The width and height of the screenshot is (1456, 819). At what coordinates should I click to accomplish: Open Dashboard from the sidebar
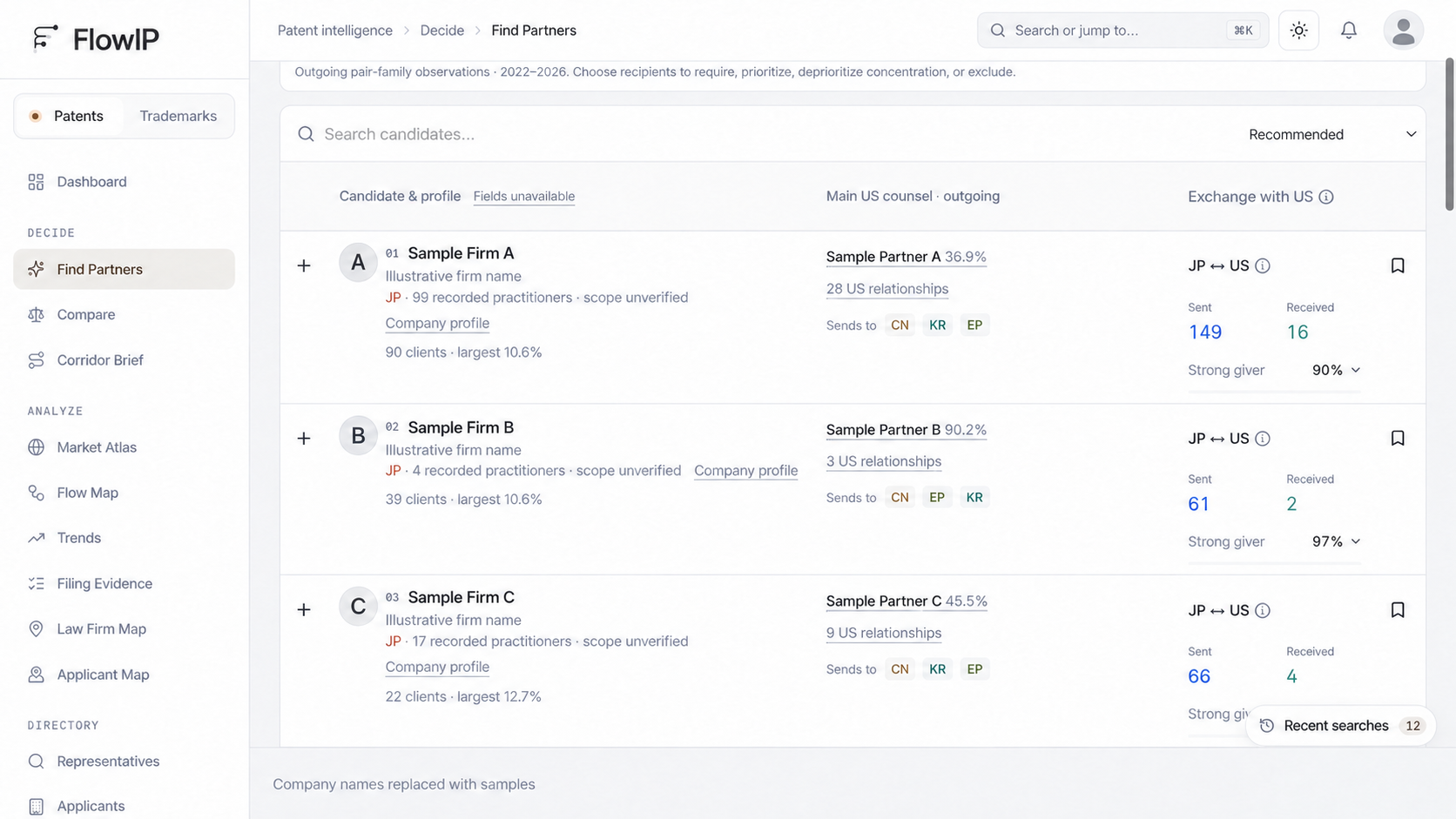coord(124,182)
